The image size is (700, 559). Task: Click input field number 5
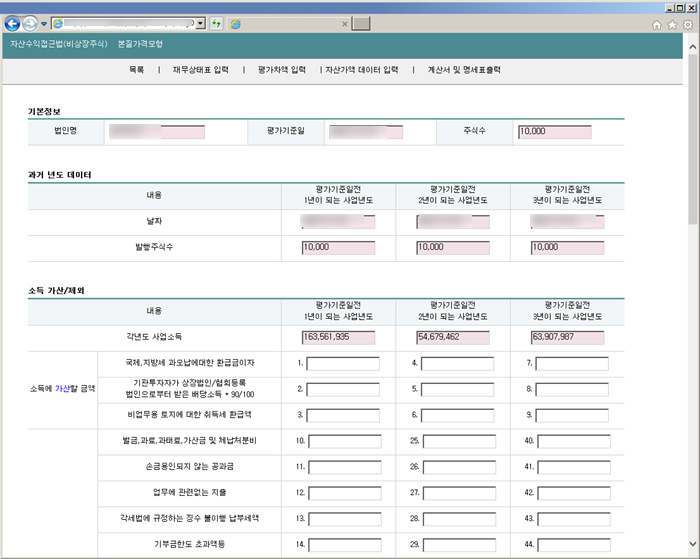(x=458, y=389)
